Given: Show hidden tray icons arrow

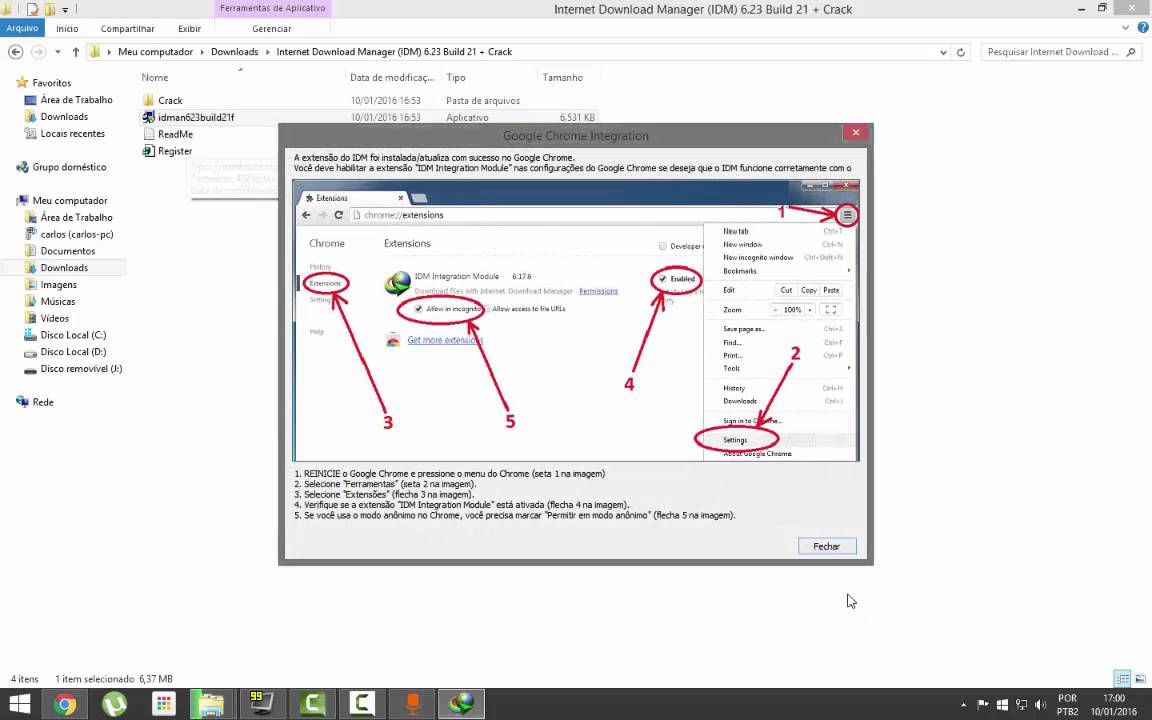Looking at the screenshot, I should pyautogui.click(x=964, y=705).
